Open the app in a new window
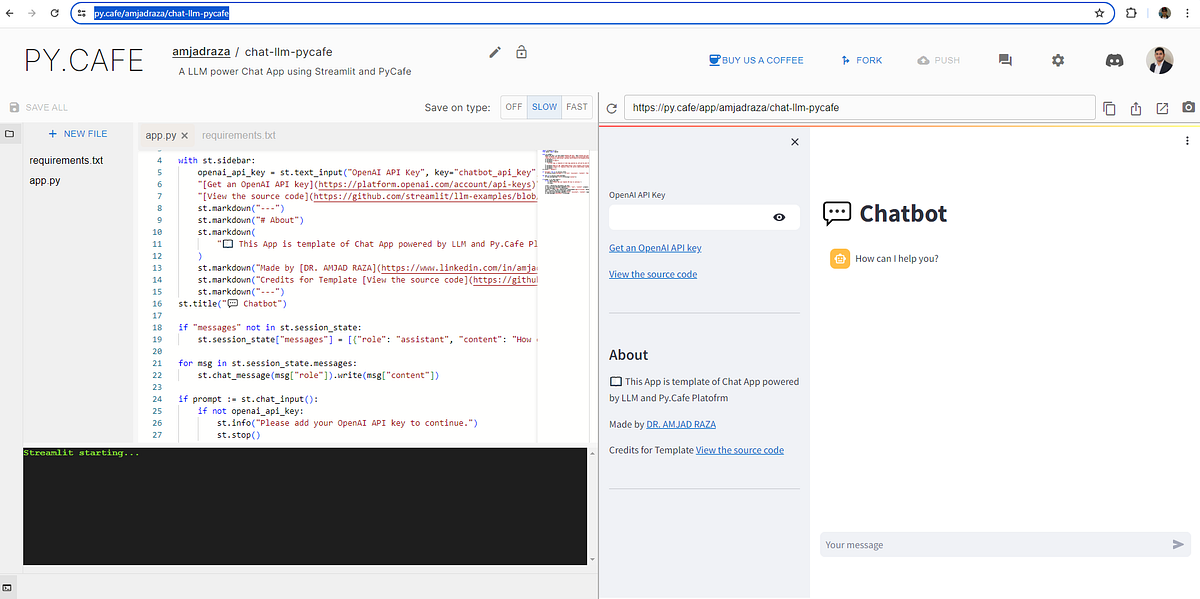Image resolution: width=1200 pixels, height=599 pixels. coord(1162,107)
